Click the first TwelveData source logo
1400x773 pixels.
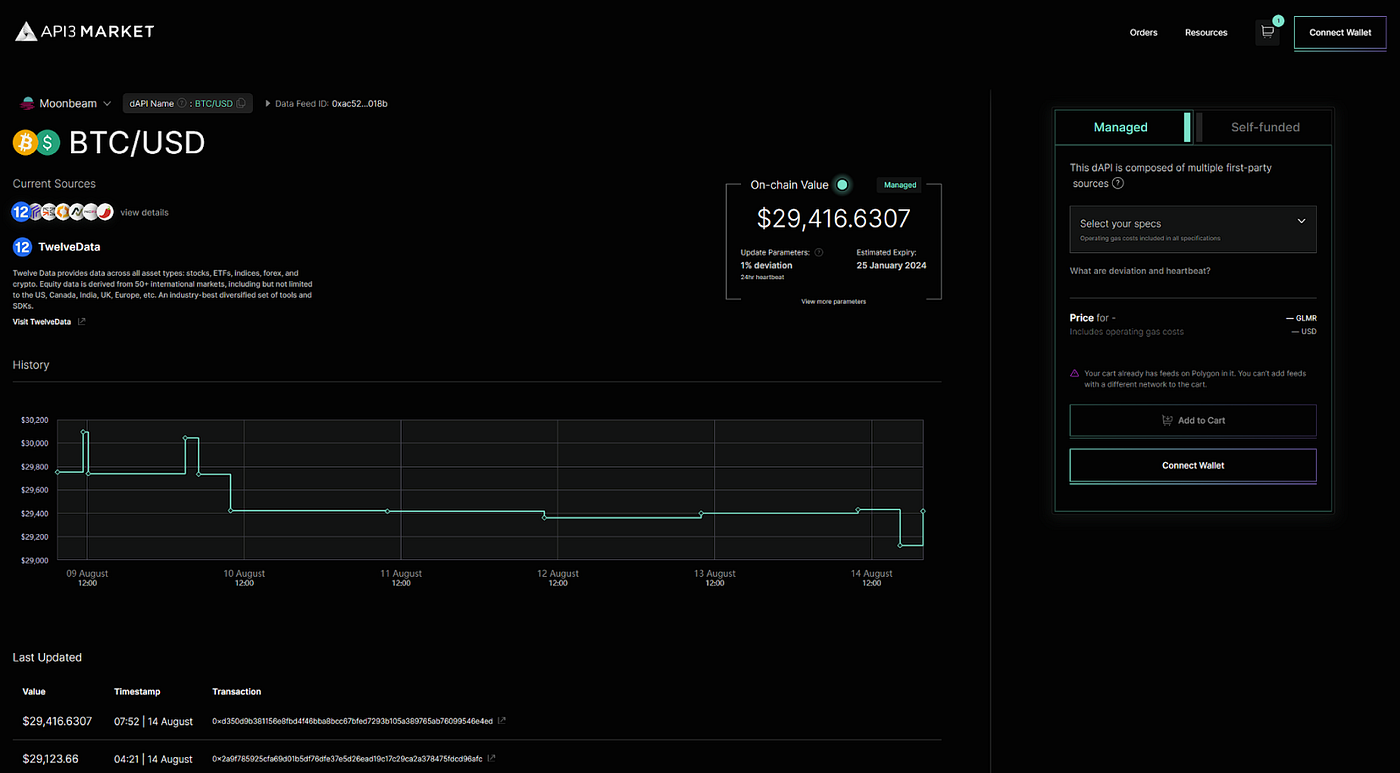pos(21,212)
